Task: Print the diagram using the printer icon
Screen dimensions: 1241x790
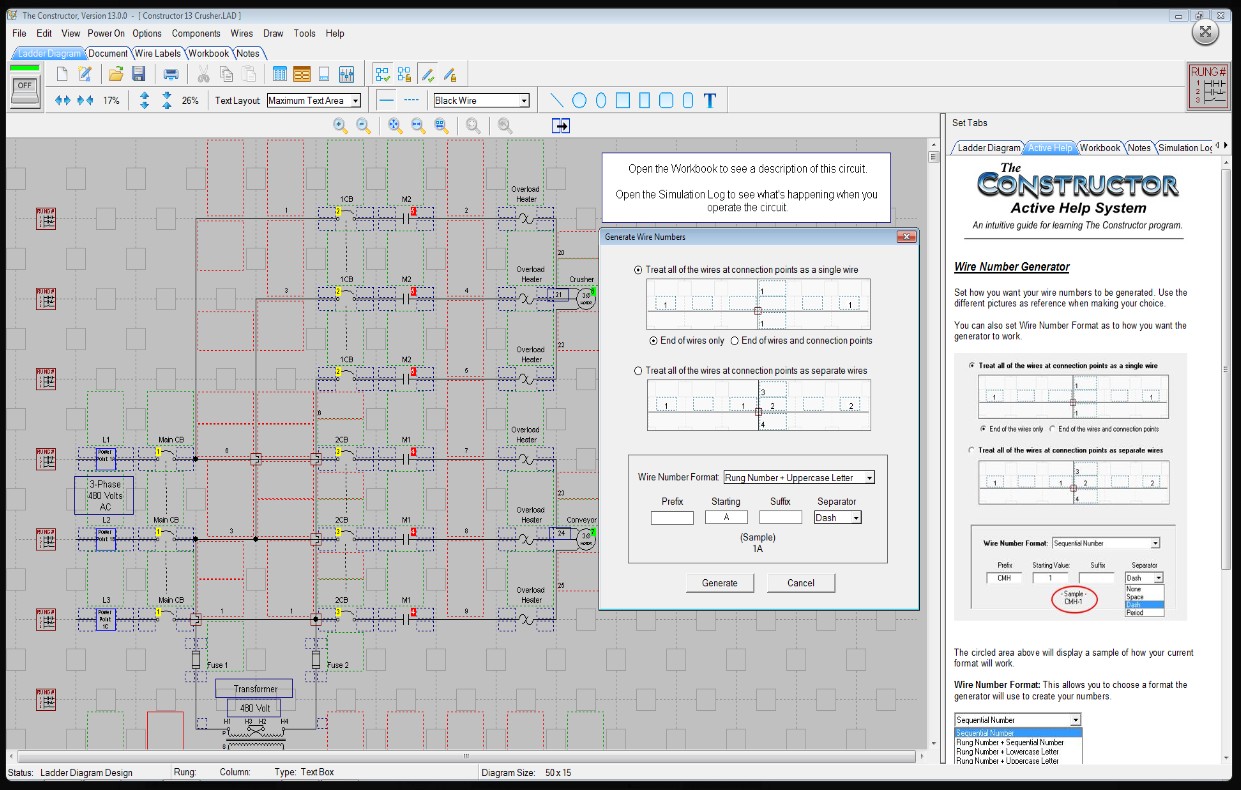Action: 171,74
